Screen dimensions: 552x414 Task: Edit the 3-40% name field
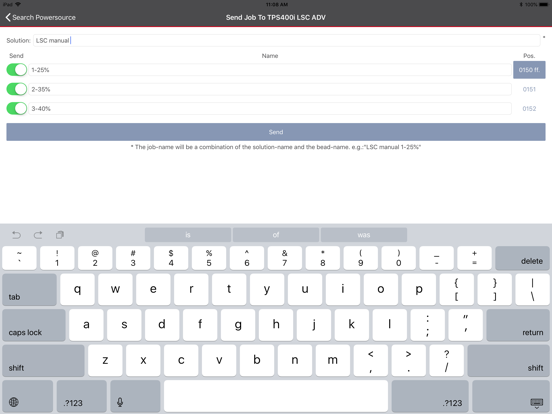270,108
